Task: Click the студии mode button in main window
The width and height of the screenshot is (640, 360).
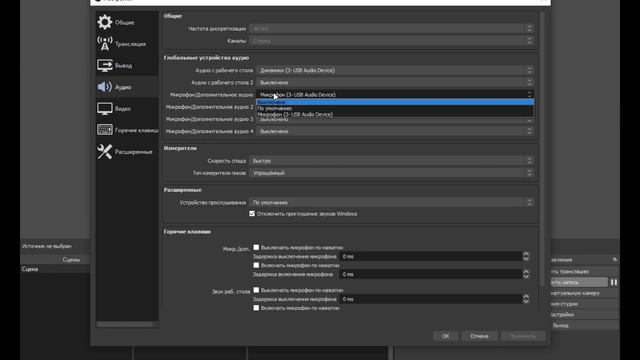Action: tap(584, 304)
